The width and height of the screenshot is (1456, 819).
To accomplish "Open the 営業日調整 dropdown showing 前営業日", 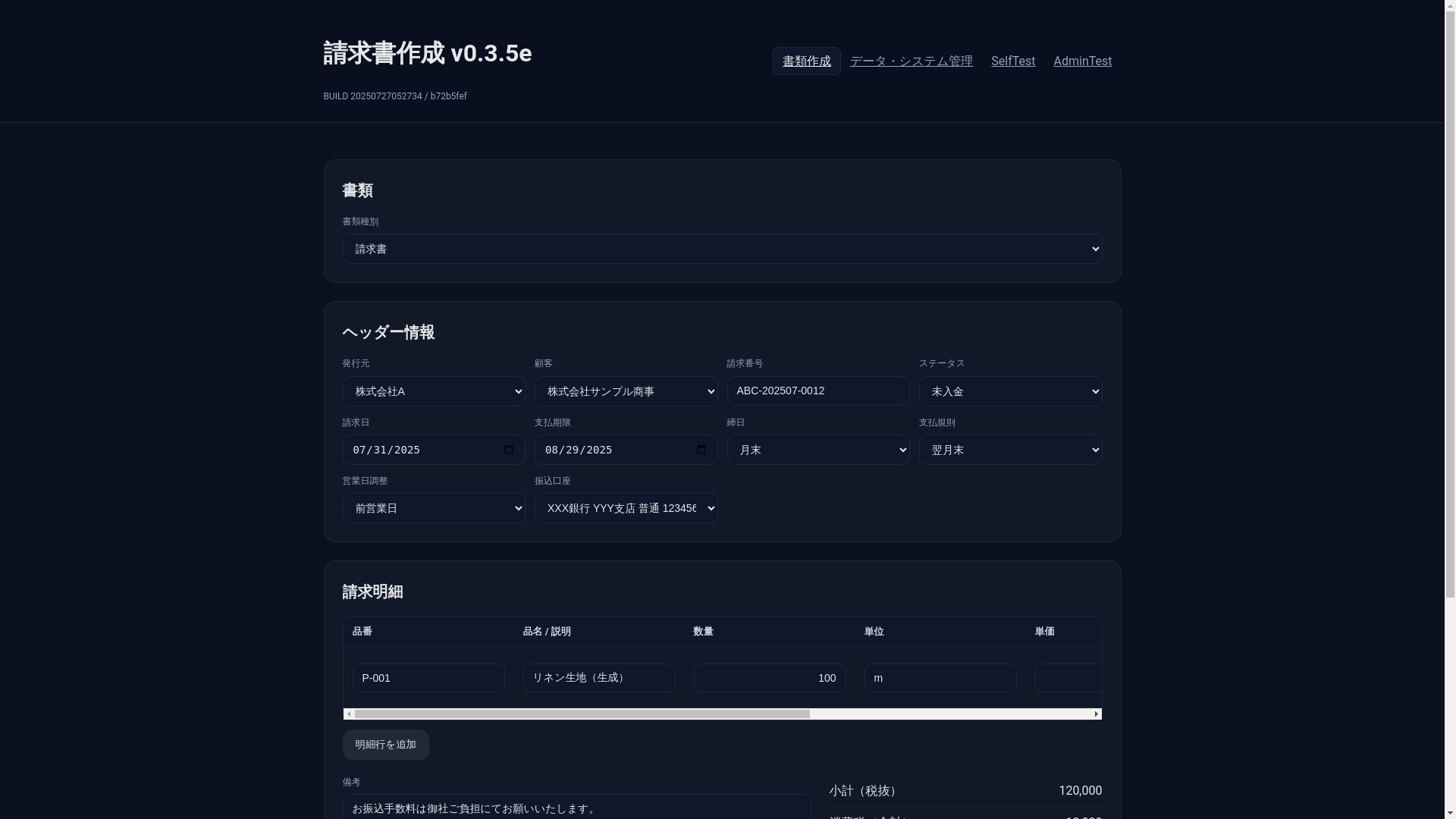I will pyautogui.click(x=434, y=508).
